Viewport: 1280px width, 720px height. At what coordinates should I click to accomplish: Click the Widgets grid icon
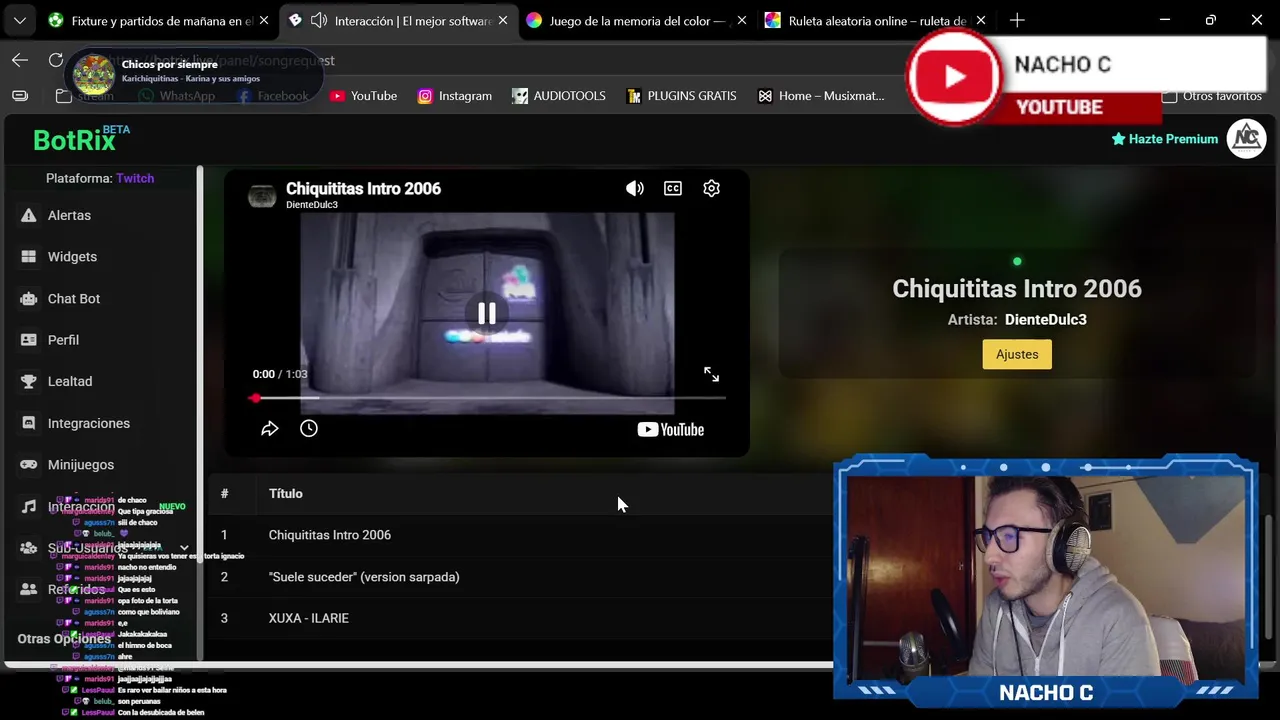[28, 257]
